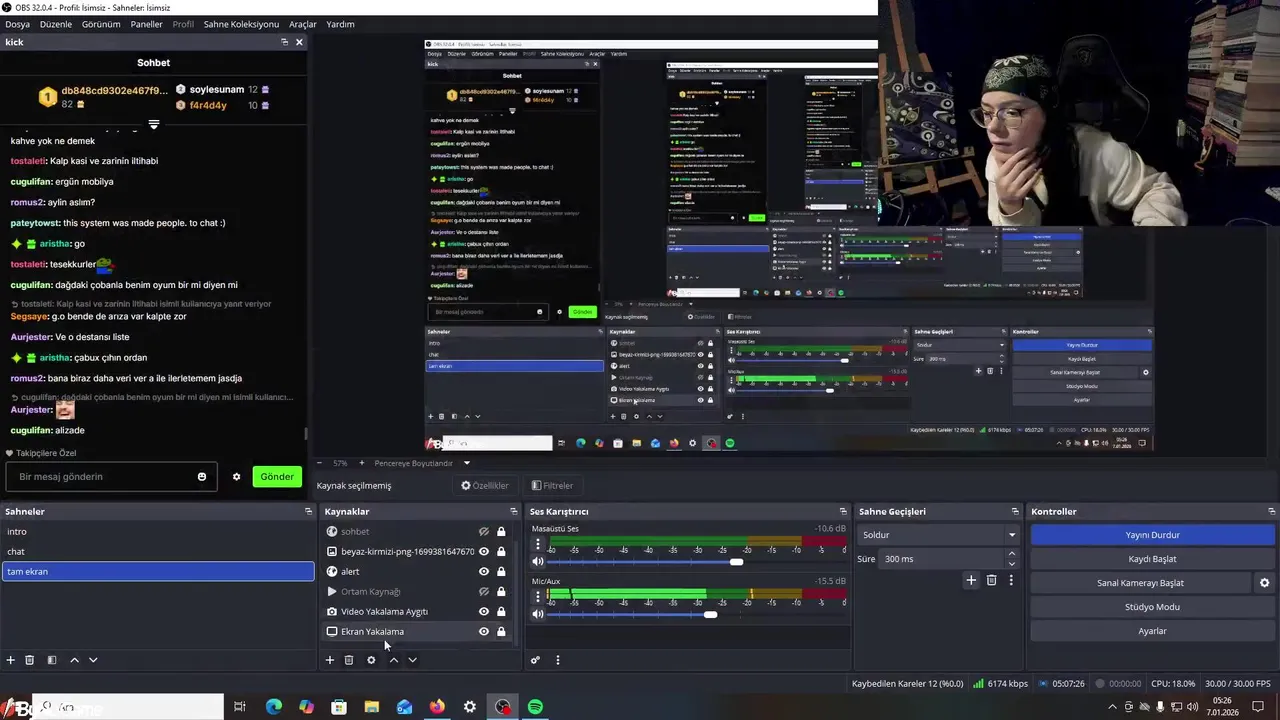The height and width of the screenshot is (720, 1280).
Task: Open chat settings gear icon
Action: click(237, 477)
